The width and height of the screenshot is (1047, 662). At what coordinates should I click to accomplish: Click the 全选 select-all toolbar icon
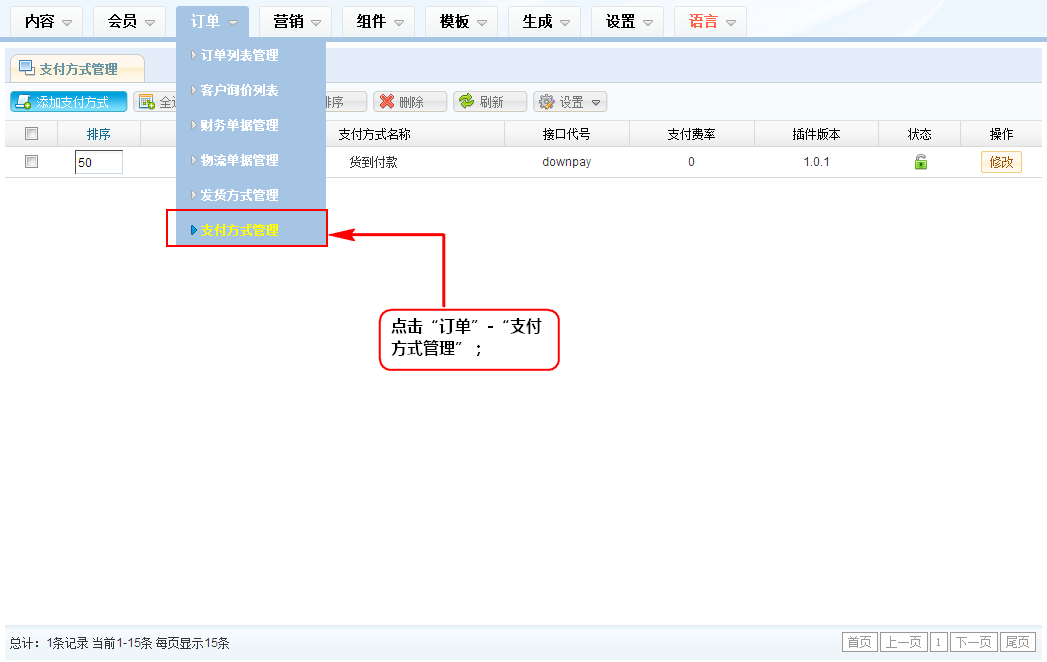(x=147, y=102)
